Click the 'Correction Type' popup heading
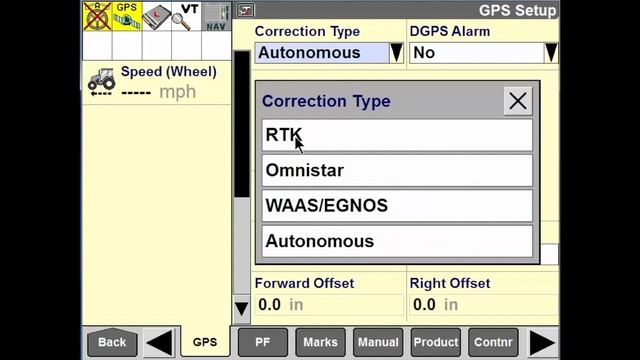The width and height of the screenshot is (640, 360). coord(326,101)
